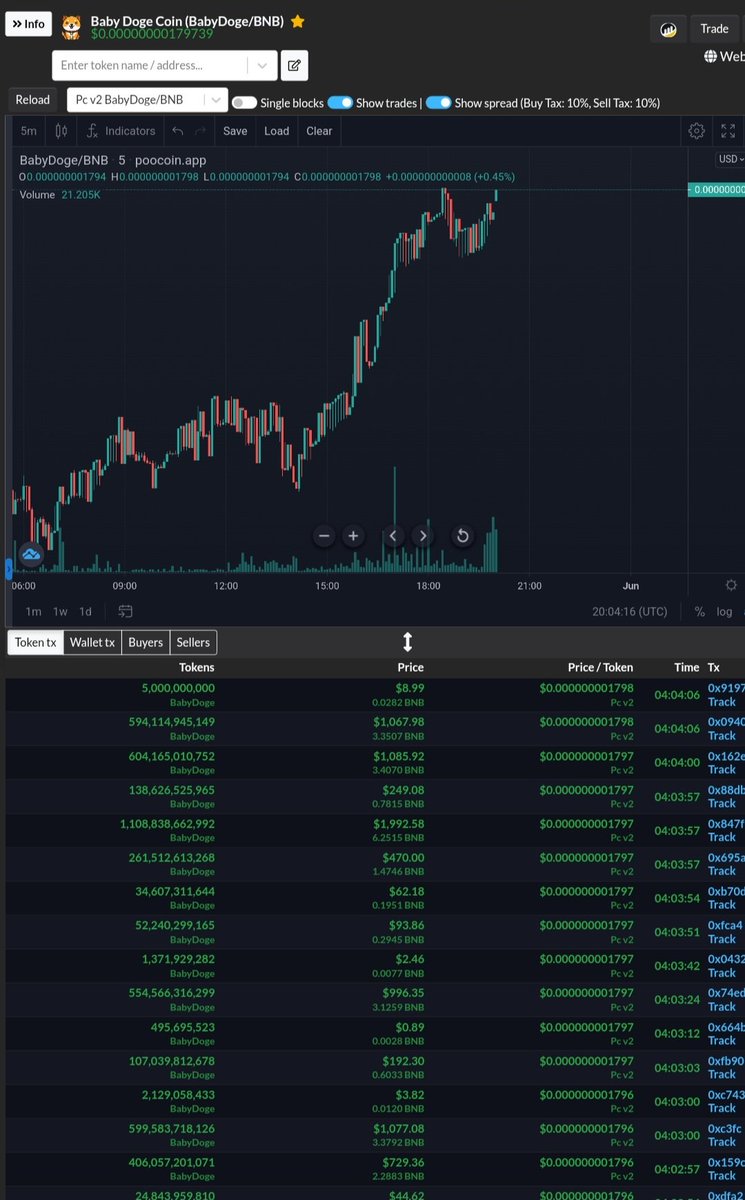The image size is (745, 1200).
Task: Click the Price / Token column header
Action: point(600,667)
